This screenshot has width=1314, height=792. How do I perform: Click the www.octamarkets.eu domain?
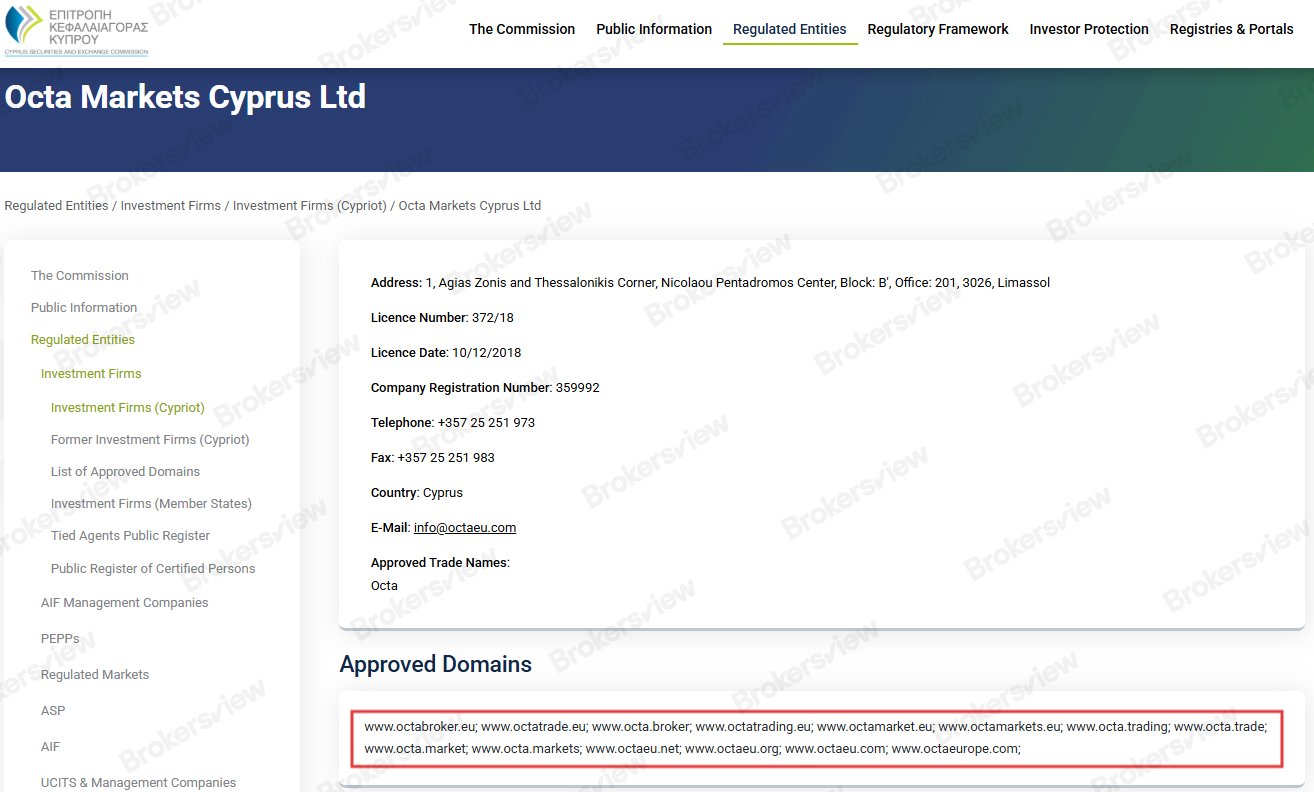tap(1000, 727)
